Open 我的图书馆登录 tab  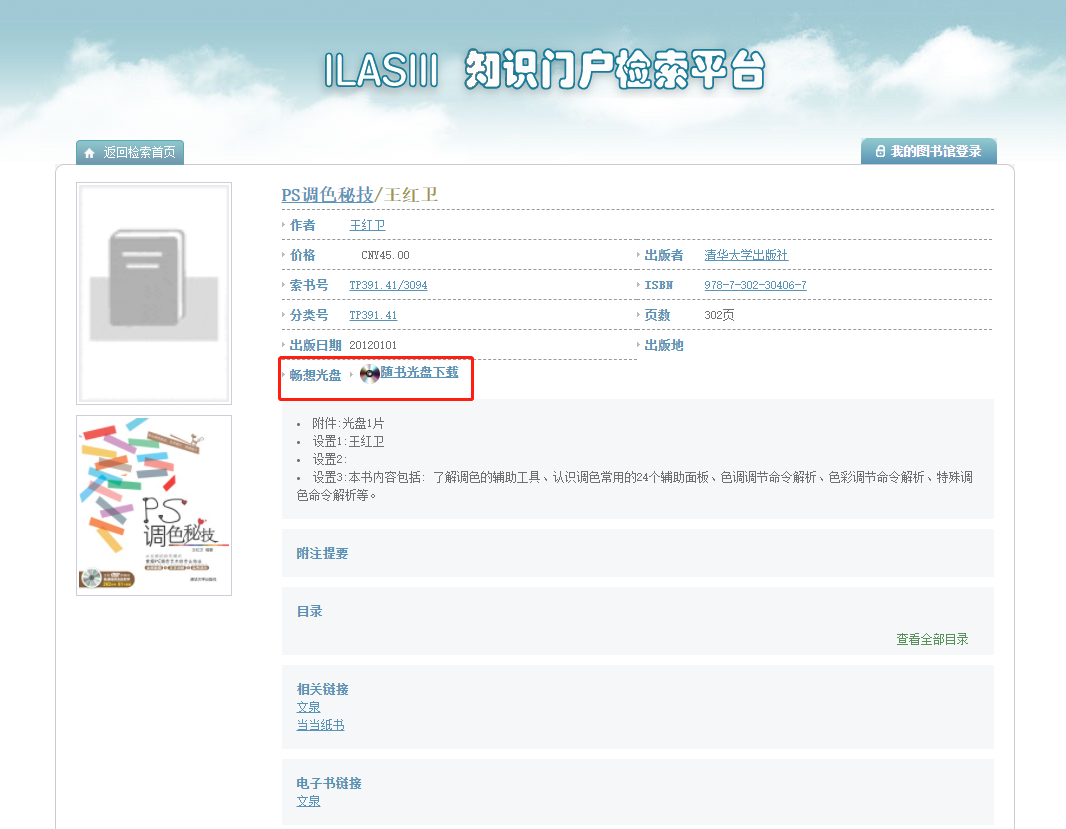pos(935,152)
